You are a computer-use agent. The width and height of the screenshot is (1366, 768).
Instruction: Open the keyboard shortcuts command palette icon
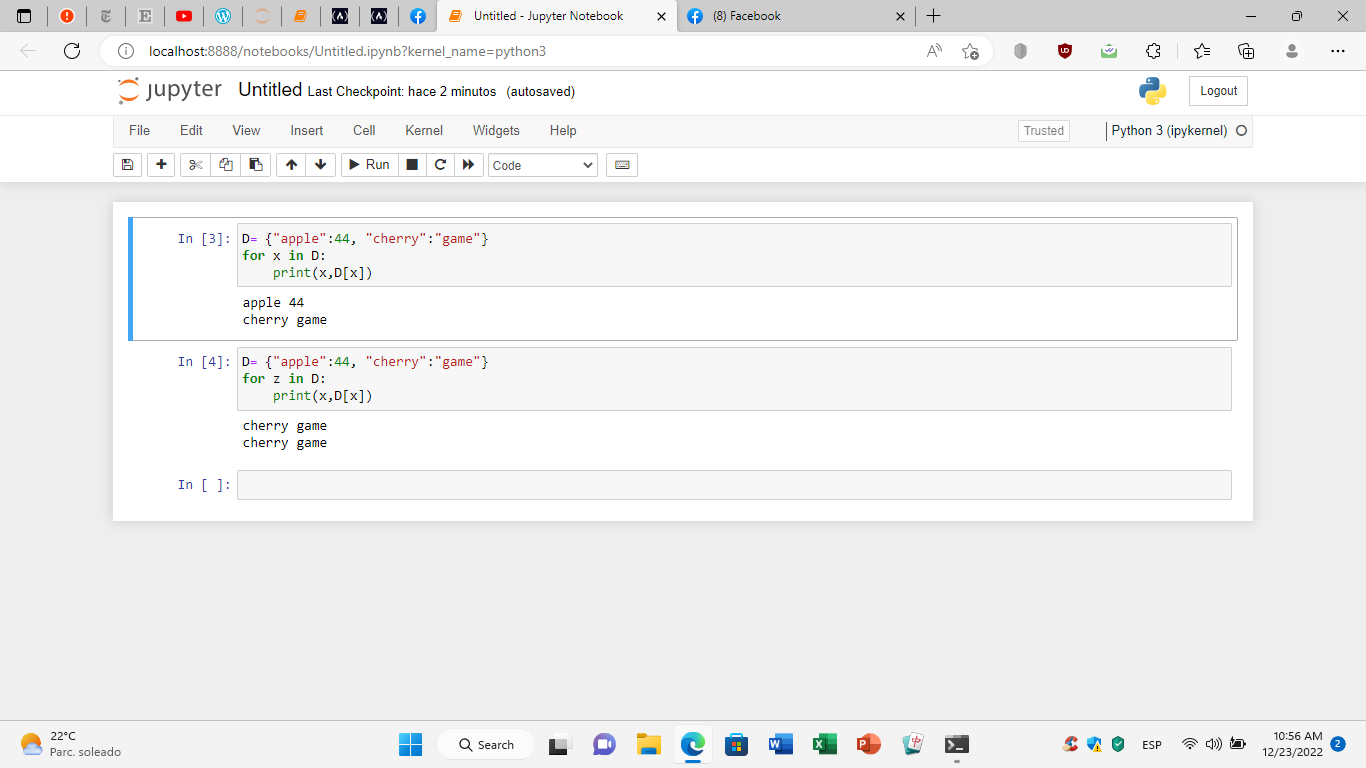[621, 164]
